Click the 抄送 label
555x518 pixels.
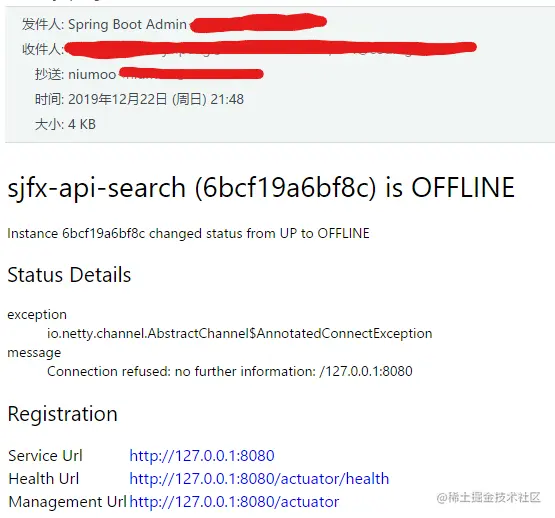point(49,74)
